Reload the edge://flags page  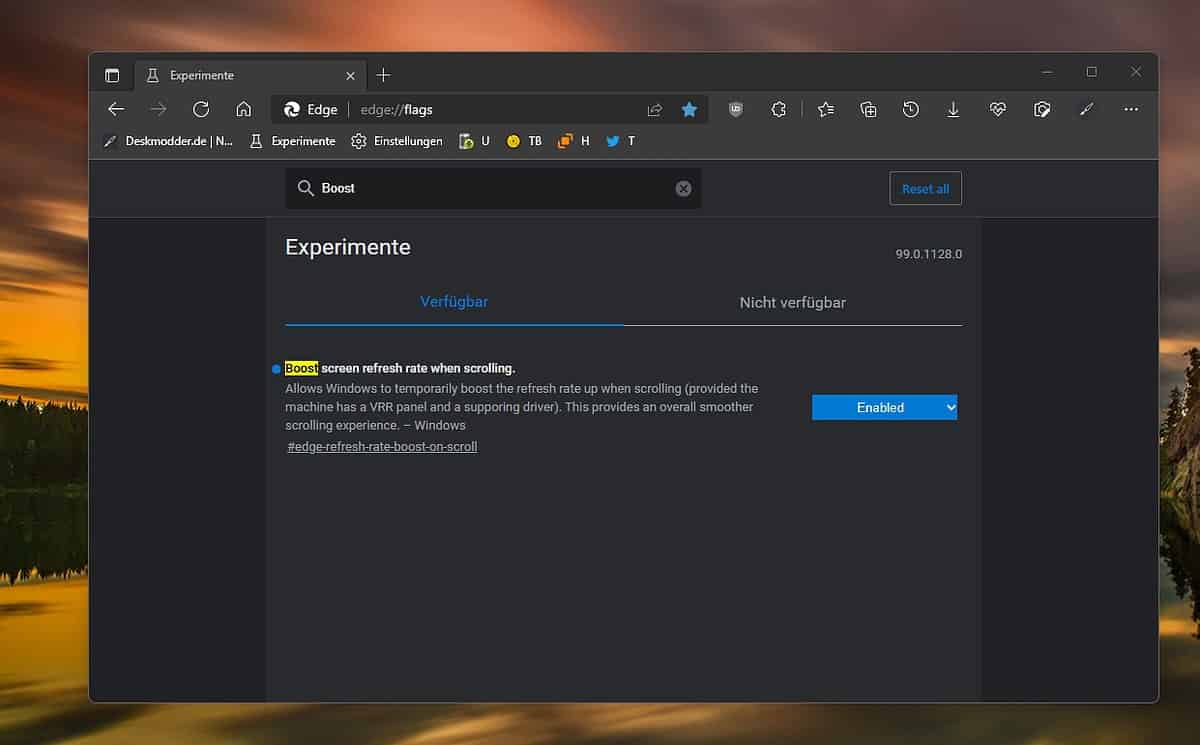pos(201,109)
